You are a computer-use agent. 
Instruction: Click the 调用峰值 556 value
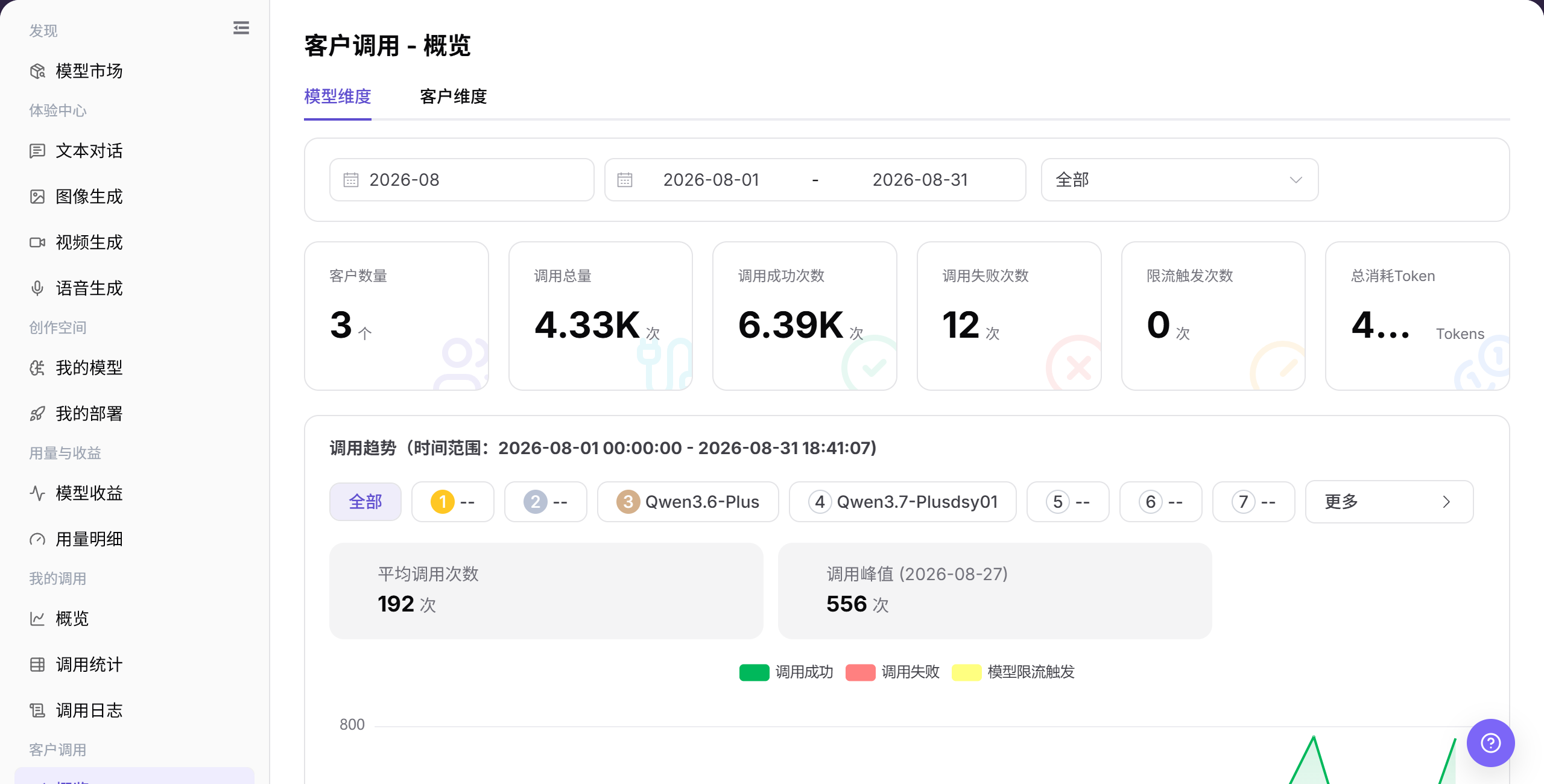click(846, 604)
